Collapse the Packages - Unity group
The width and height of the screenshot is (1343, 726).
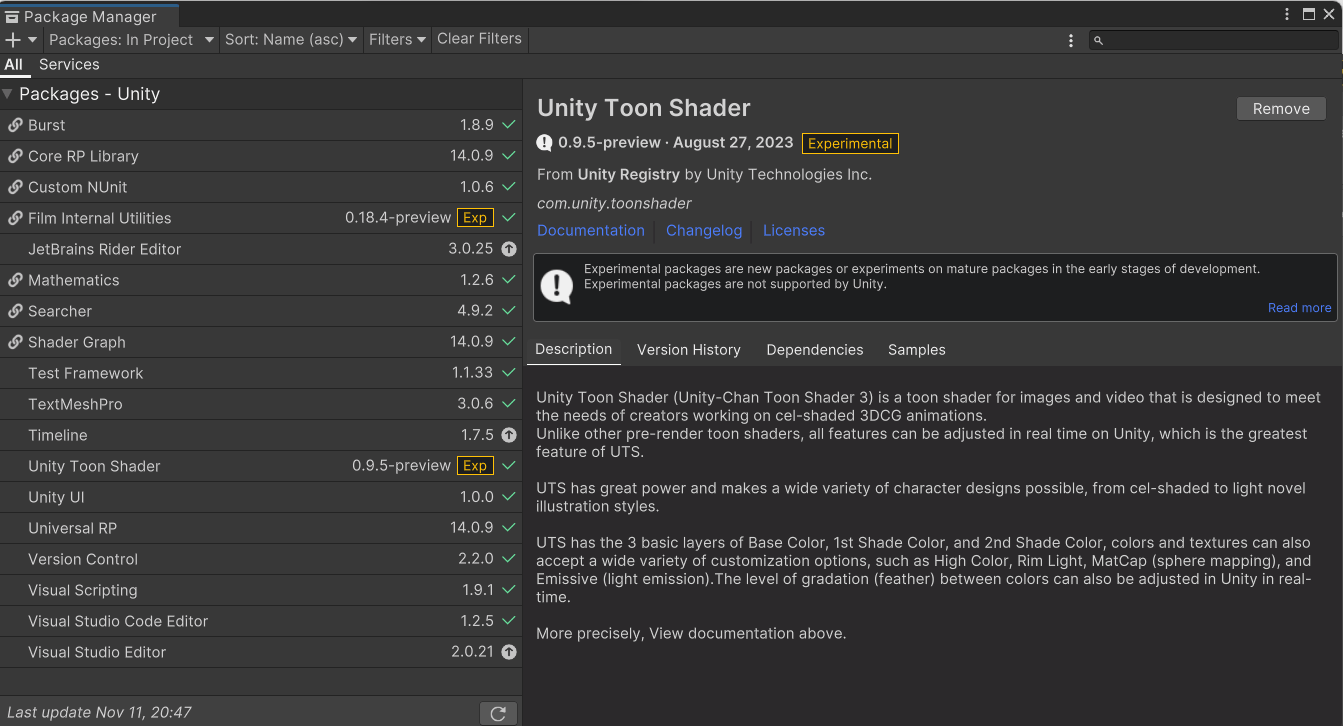(8, 94)
